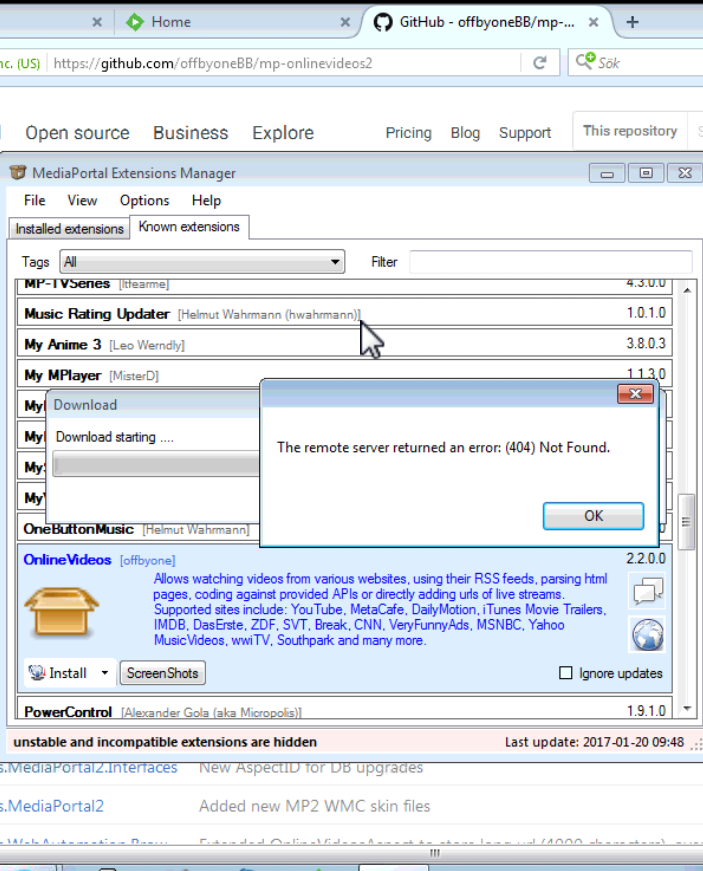Viewport: 703px width, 871px height.
Task: Click OK in the 404 error dialog
Action: point(593,516)
